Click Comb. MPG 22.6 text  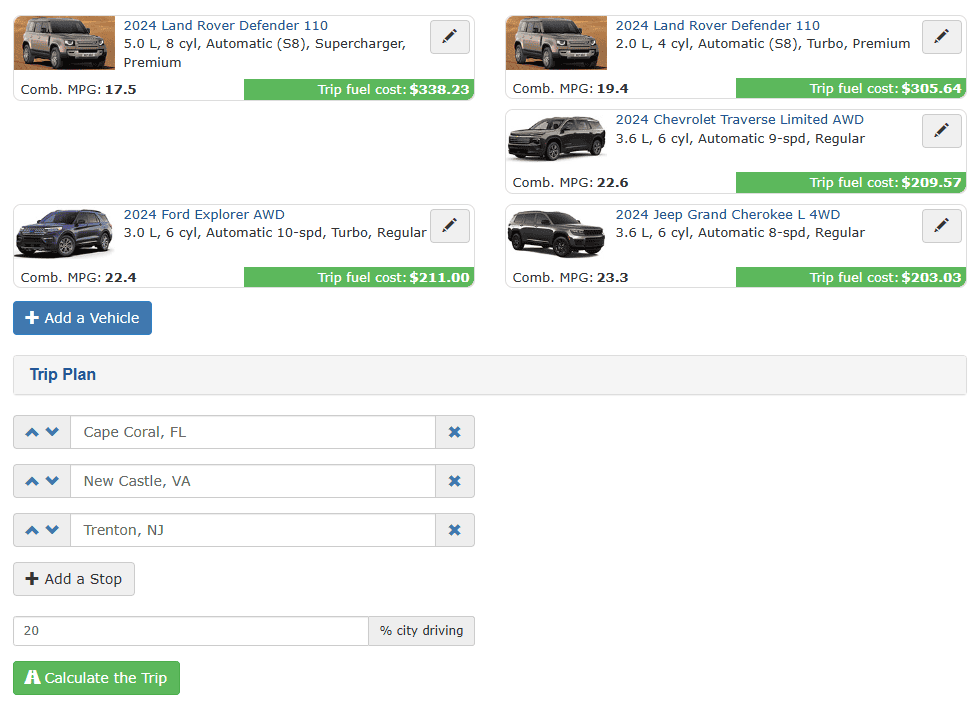tap(570, 183)
